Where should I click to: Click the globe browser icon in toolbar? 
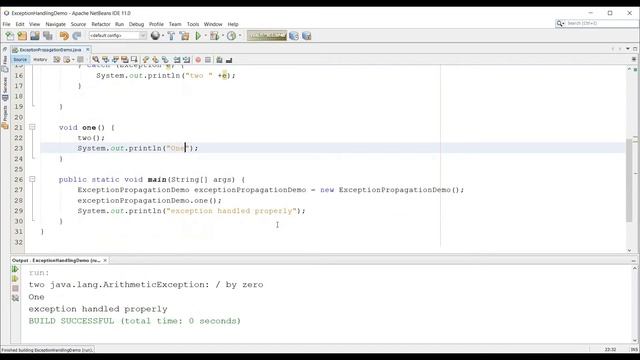(155, 36)
